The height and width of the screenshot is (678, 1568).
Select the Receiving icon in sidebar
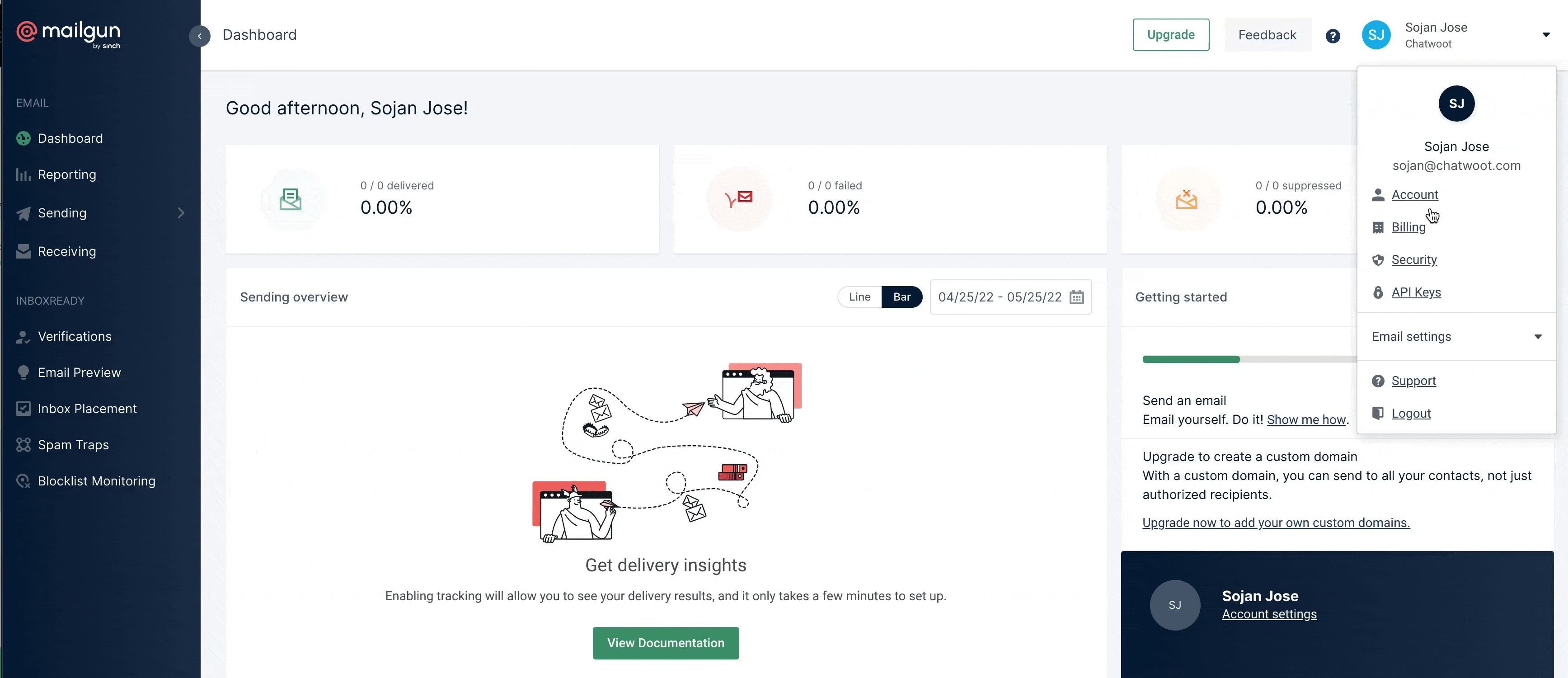tap(23, 251)
